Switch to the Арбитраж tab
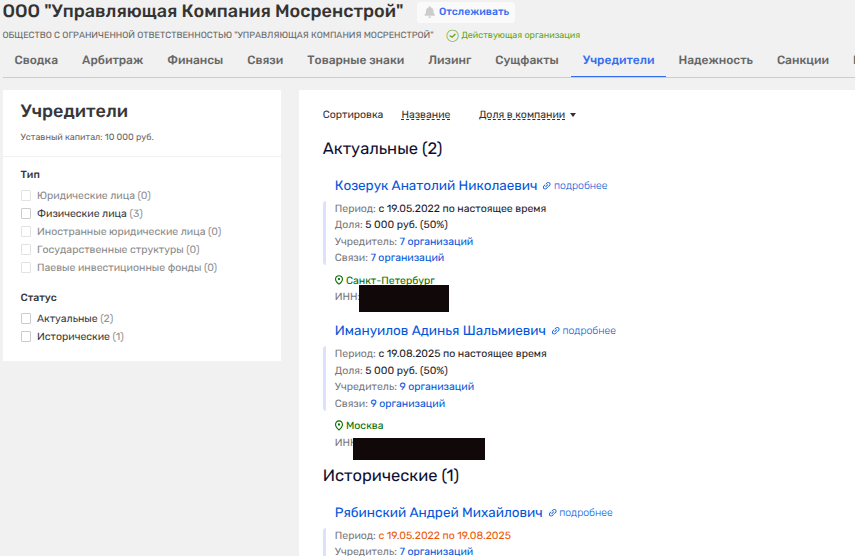Image resolution: width=855 pixels, height=556 pixels. click(112, 60)
